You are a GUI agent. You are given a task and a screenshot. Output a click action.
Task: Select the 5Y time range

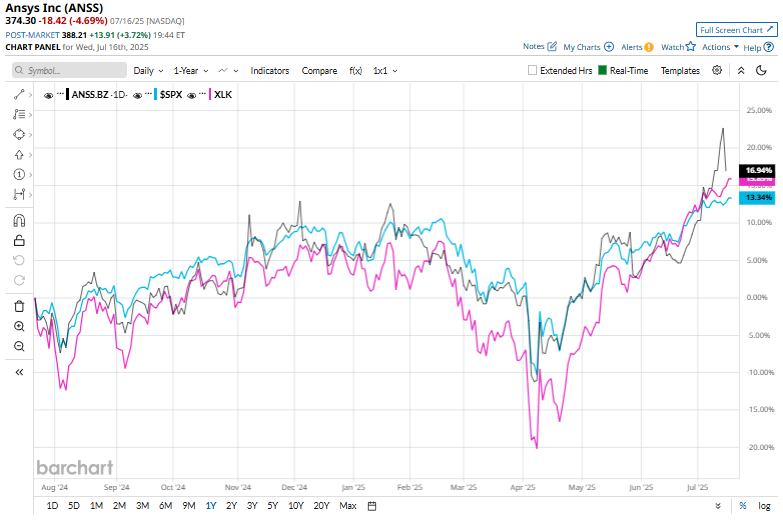click(x=273, y=506)
